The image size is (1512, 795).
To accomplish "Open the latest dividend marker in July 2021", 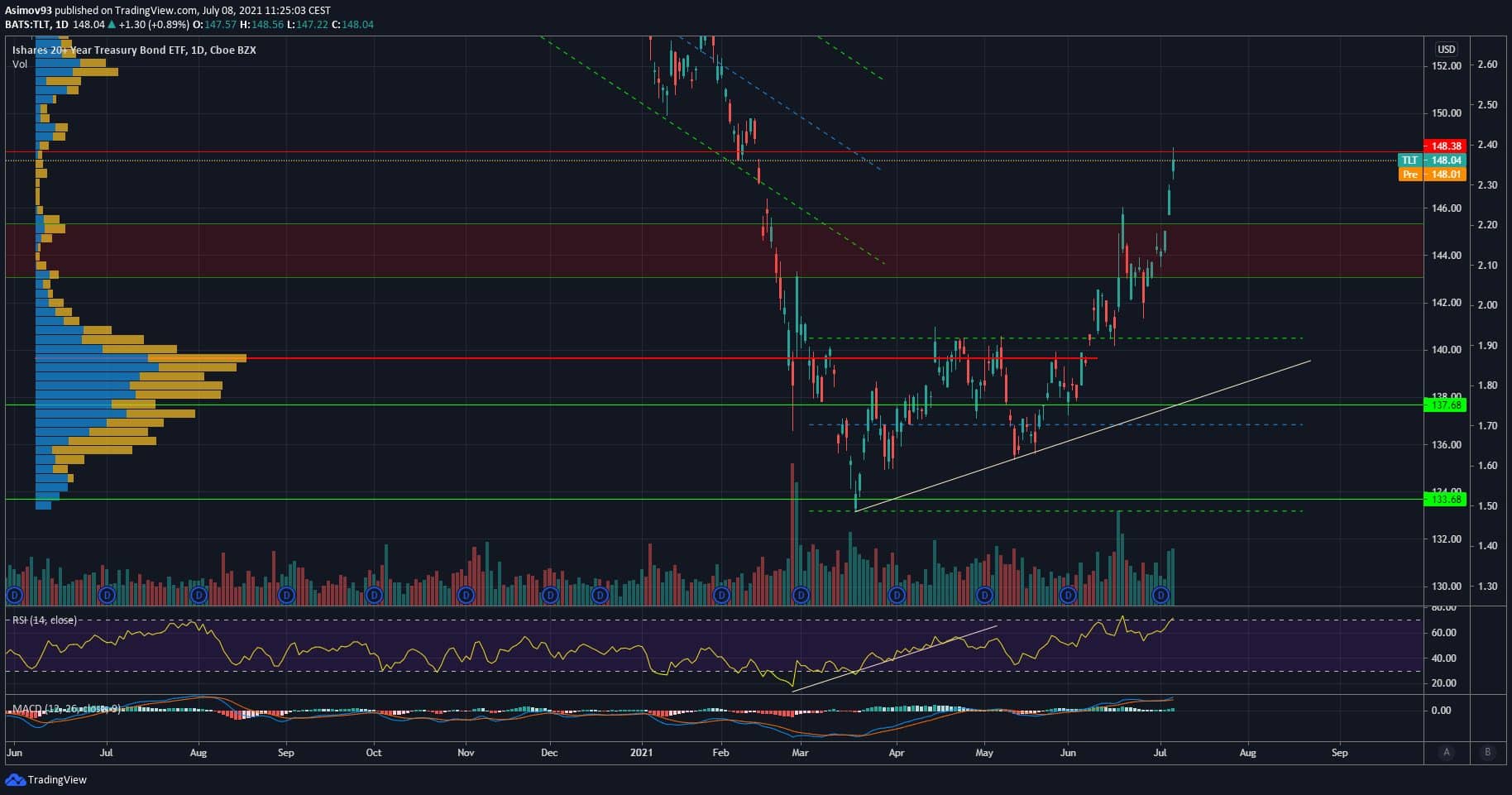I will (1161, 595).
